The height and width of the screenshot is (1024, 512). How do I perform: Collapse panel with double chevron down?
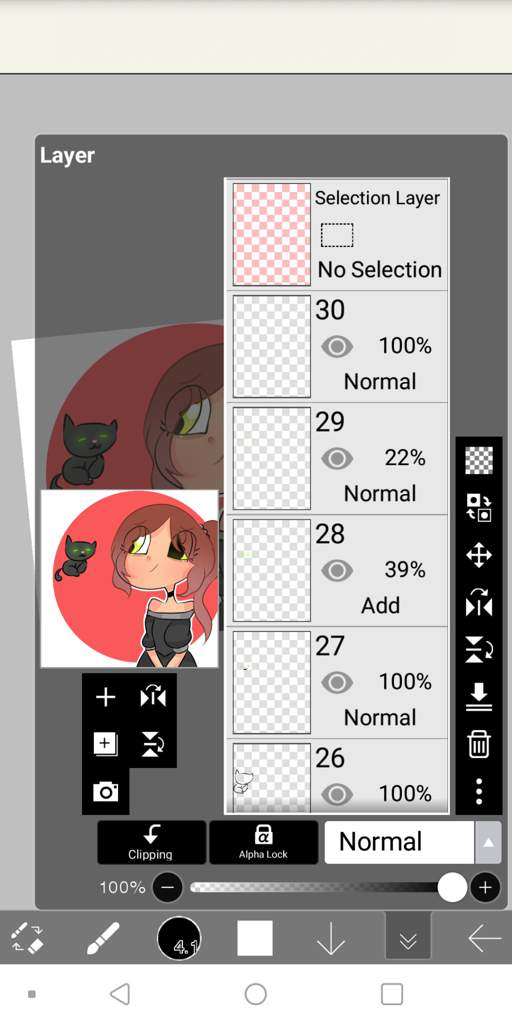[408, 938]
